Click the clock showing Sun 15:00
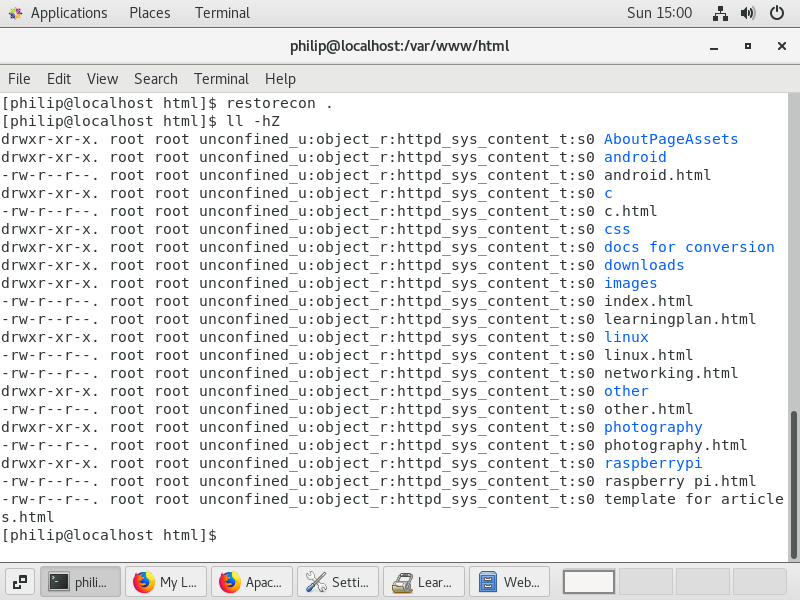The image size is (800, 600). click(659, 13)
